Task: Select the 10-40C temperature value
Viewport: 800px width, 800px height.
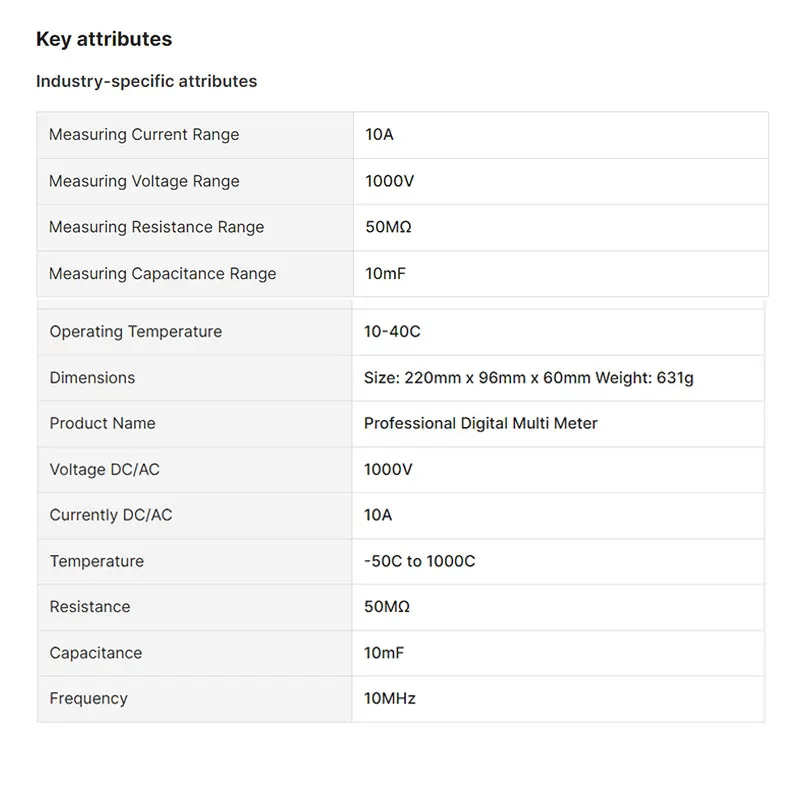Action: [x=392, y=332]
